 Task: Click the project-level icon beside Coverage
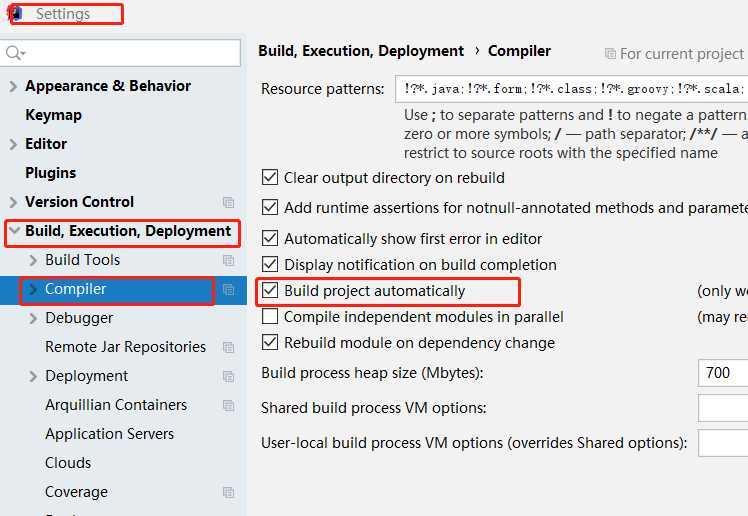228,492
